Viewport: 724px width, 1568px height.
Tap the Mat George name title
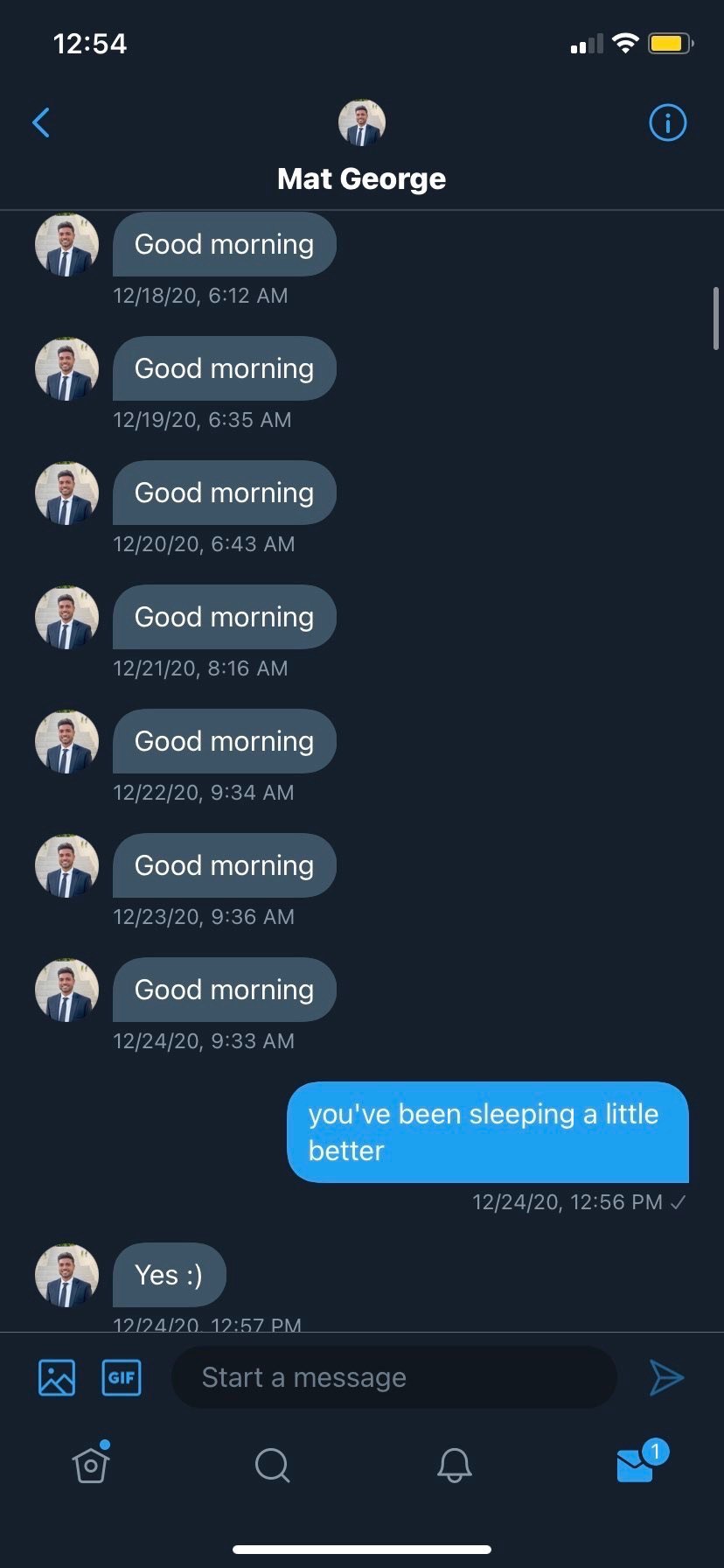click(361, 178)
